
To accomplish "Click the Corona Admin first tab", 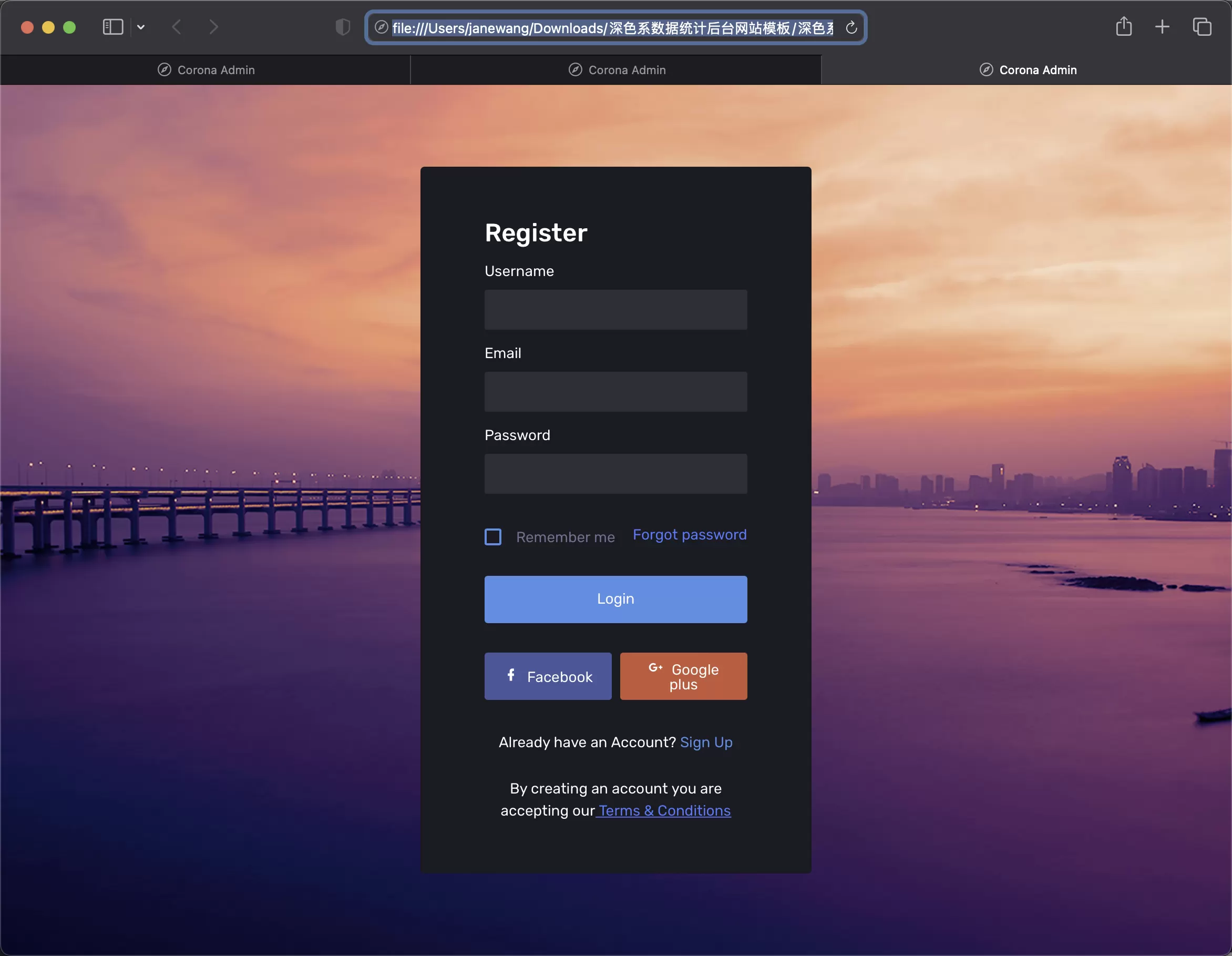I will [205, 69].
